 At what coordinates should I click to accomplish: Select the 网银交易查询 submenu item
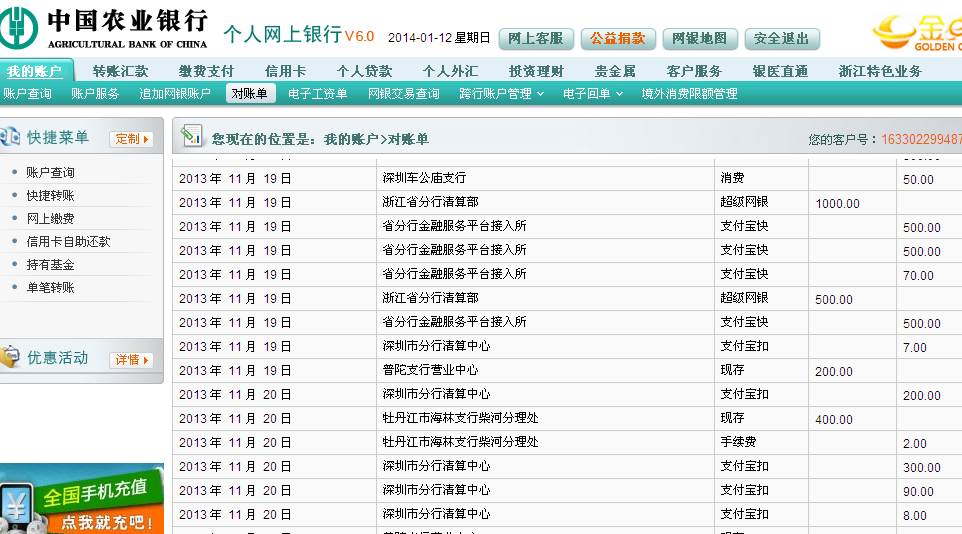tap(403, 94)
